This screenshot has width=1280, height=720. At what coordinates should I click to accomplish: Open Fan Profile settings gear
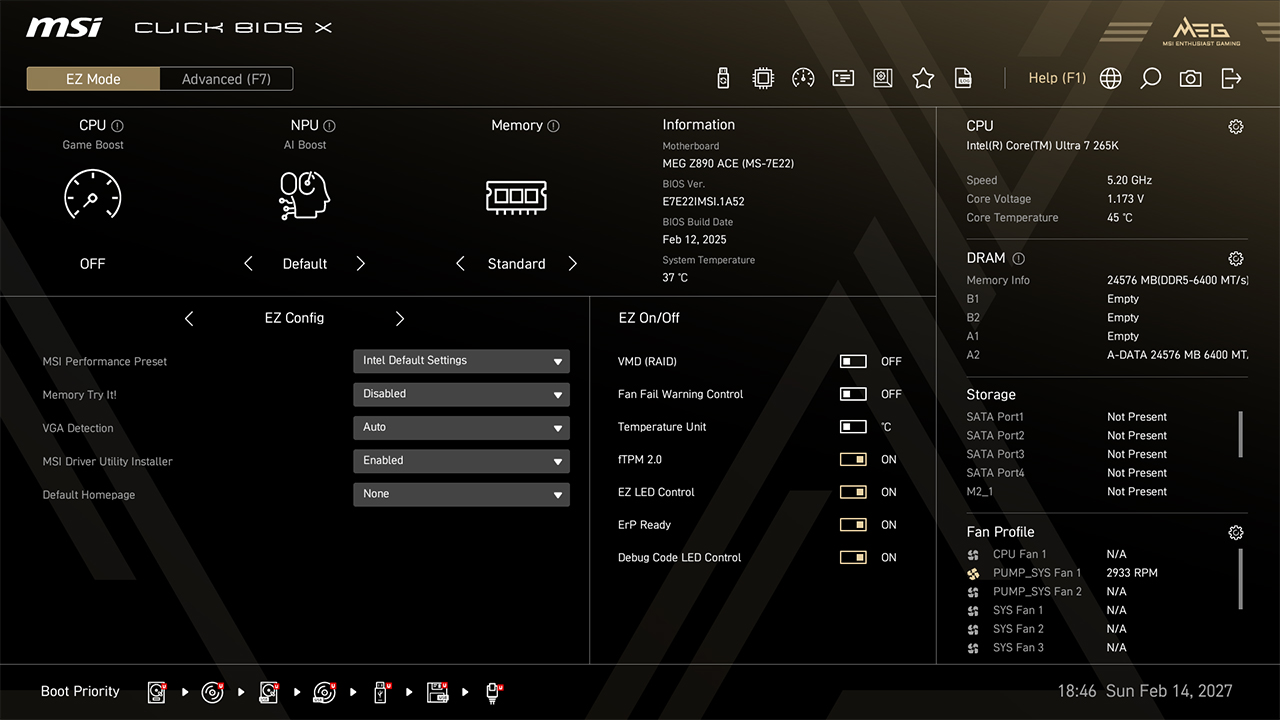pos(1235,533)
